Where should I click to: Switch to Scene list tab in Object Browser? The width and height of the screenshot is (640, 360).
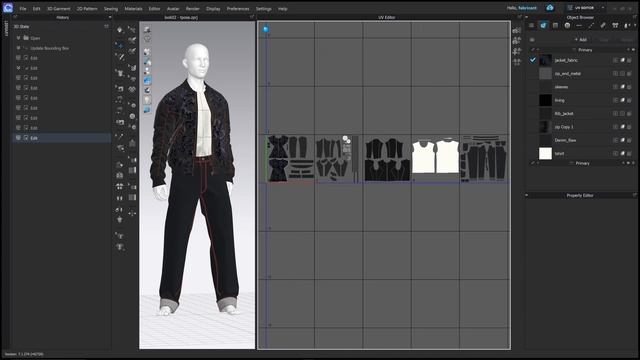[531, 25]
